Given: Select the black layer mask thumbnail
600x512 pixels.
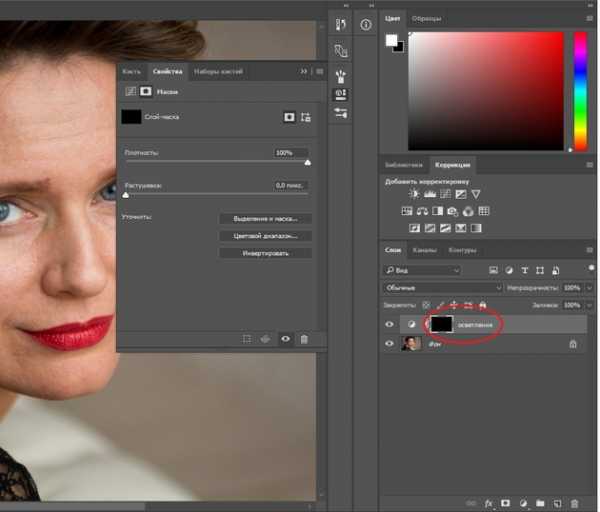Looking at the screenshot, I should click(x=441, y=324).
